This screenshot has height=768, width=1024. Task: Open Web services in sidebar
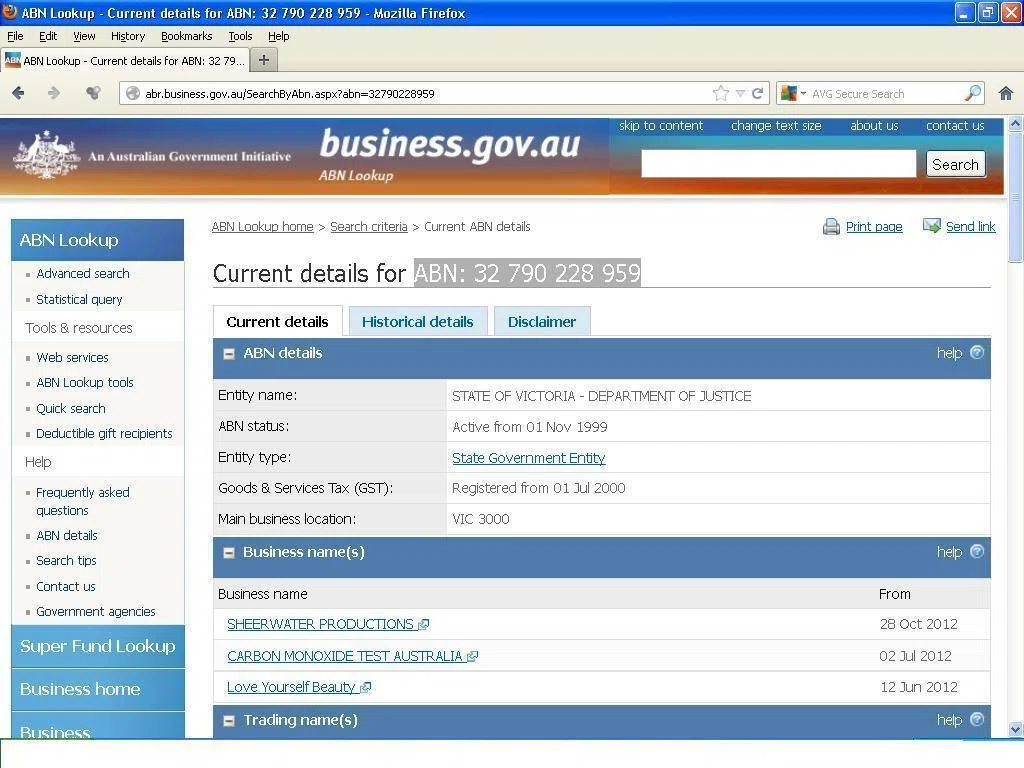tap(72, 357)
